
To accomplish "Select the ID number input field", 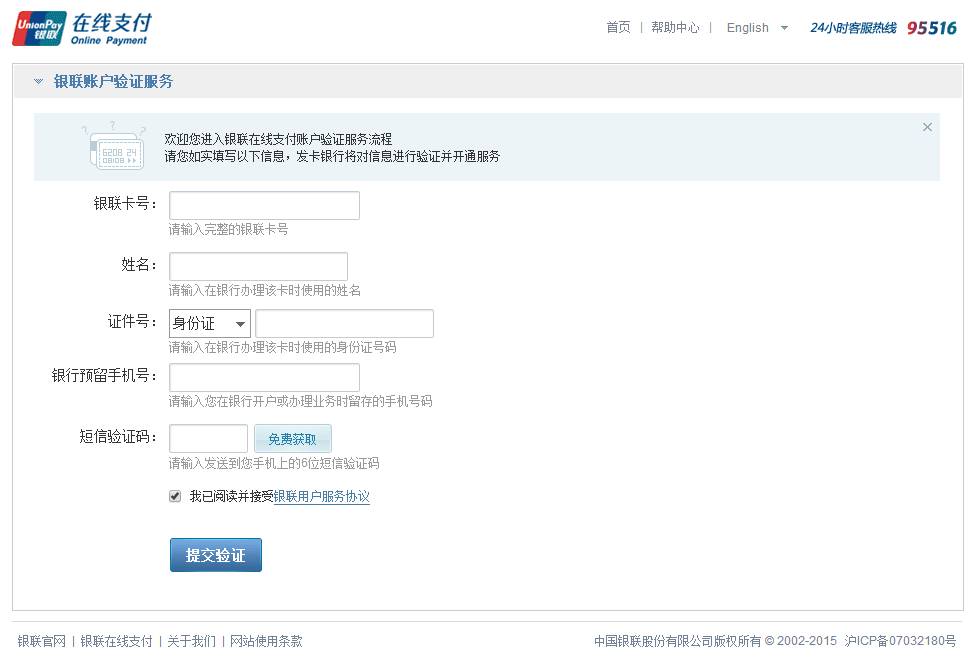I will point(344,323).
